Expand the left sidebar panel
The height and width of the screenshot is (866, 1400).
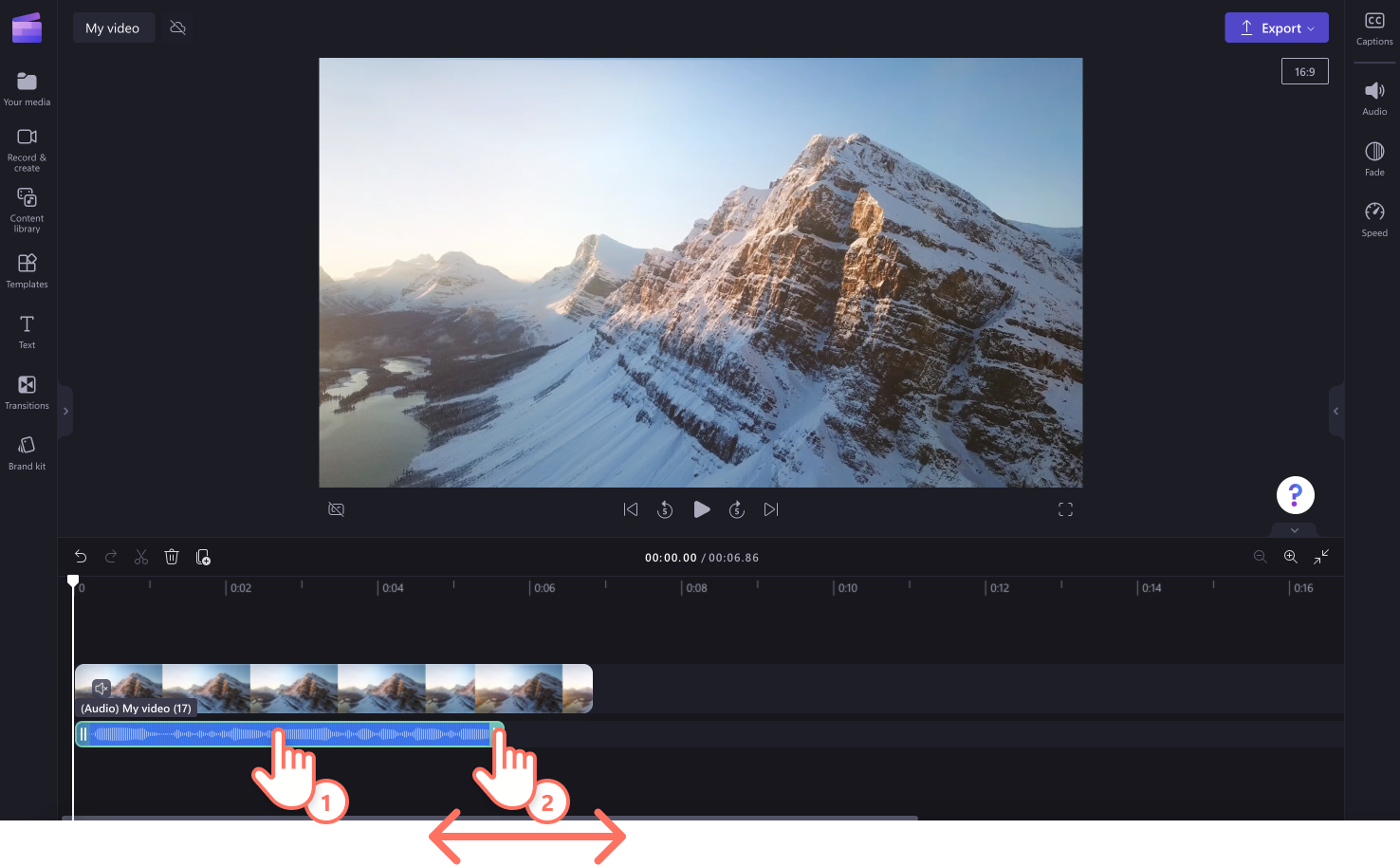pyautogui.click(x=65, y=411)
